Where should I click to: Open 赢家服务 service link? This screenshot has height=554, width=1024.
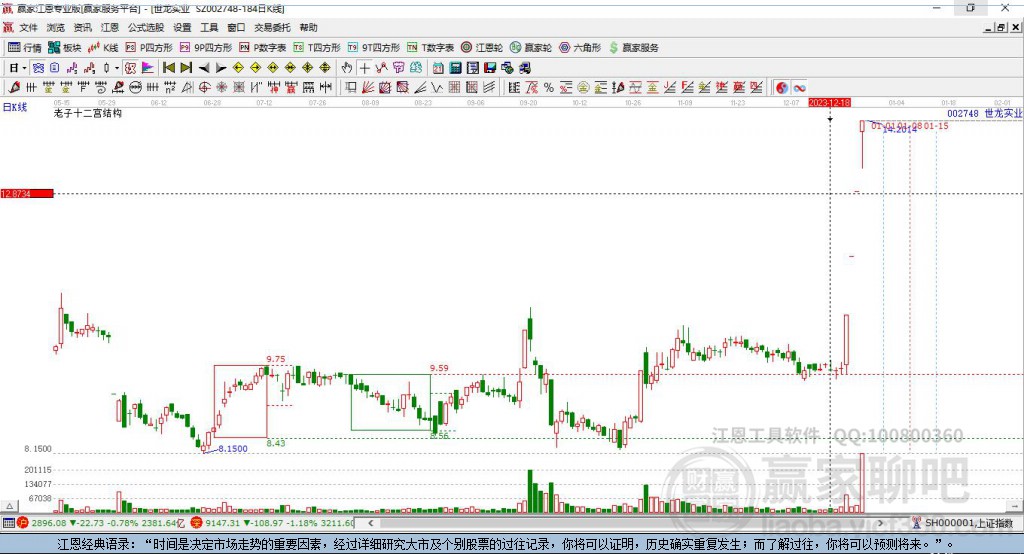tap(633, 48)
